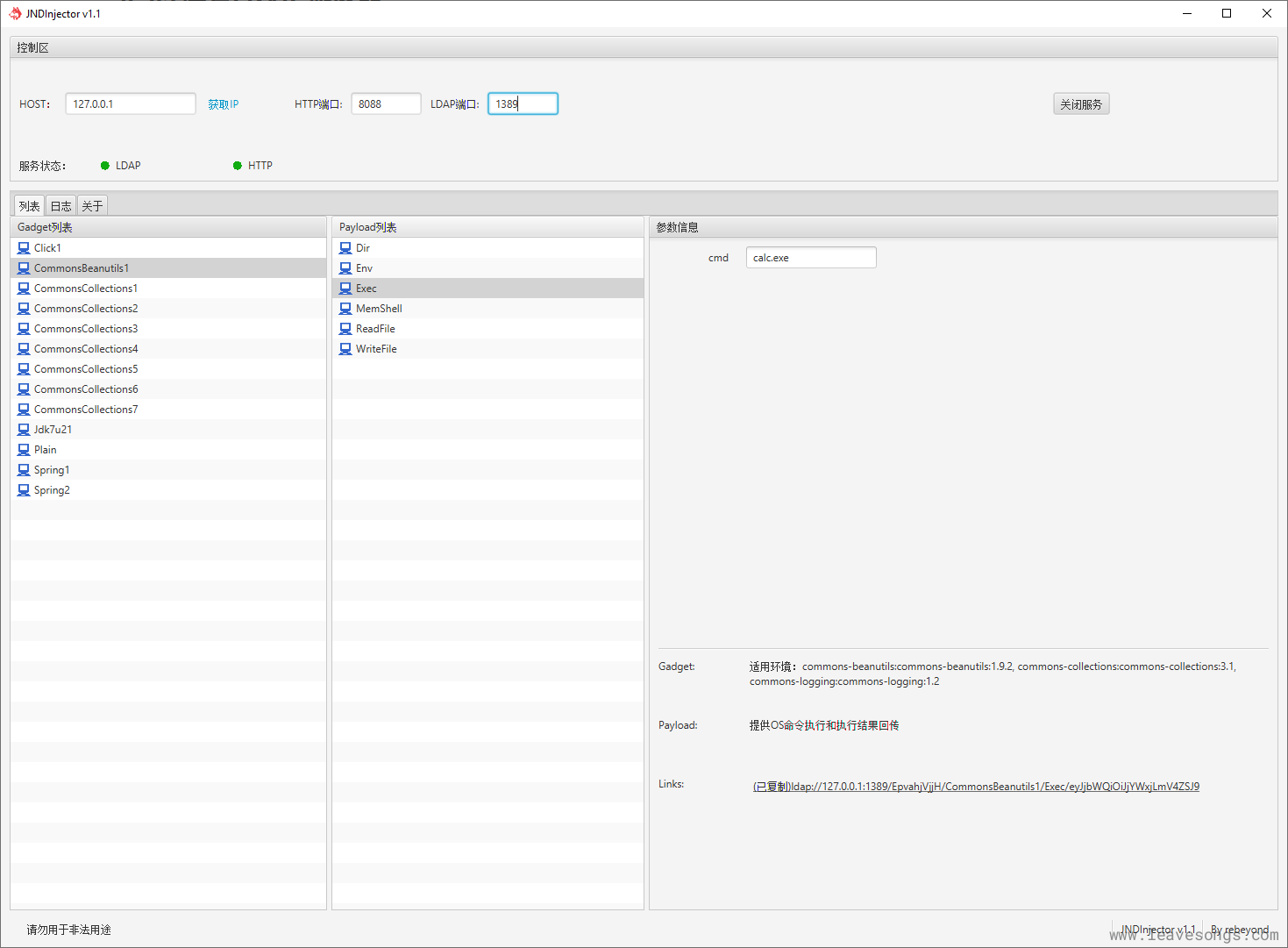Click the icon beside WriteFile payload
The width and height of the screenshot is (1288, 948).
[345, 349]
